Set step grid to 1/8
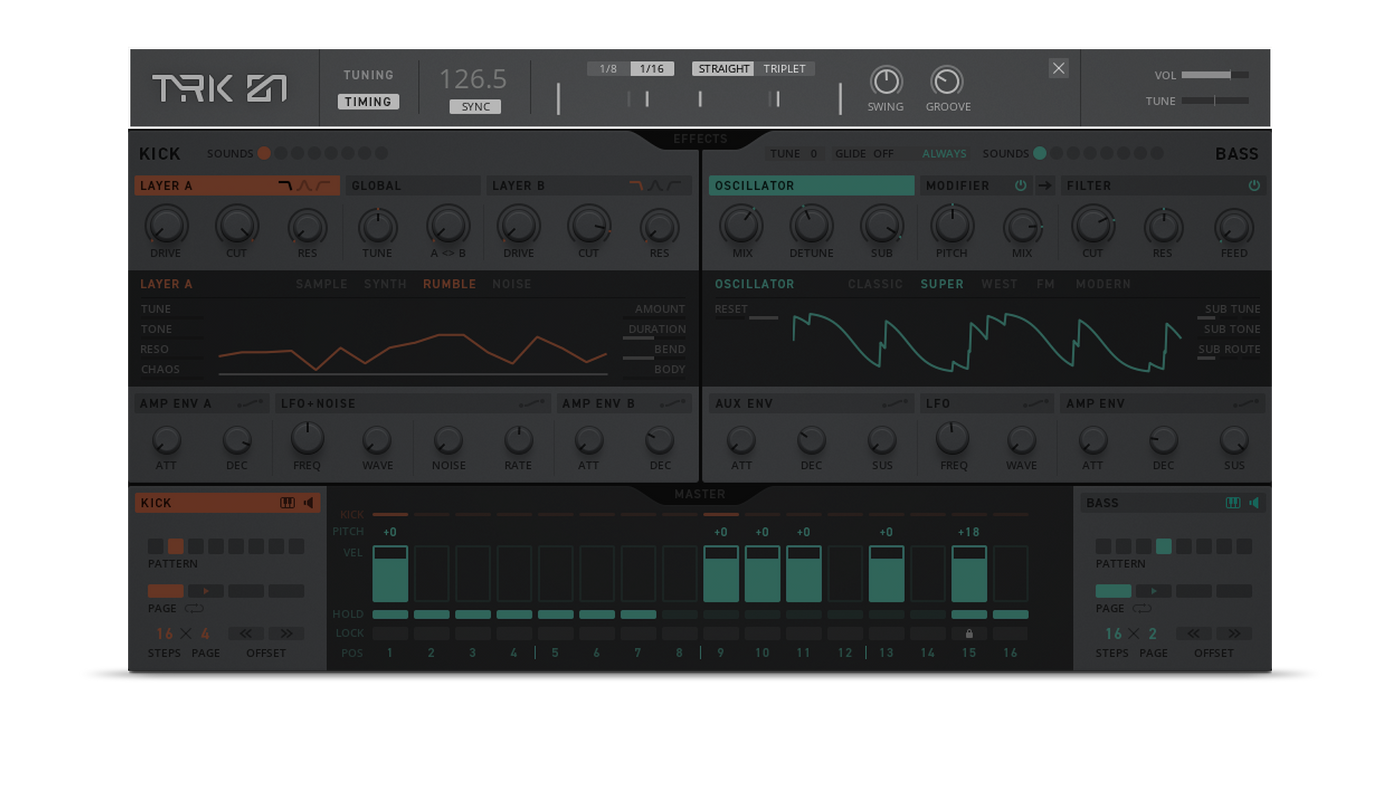The height and width of the screenshot is (804, 1400). click(x=608, y=69)
